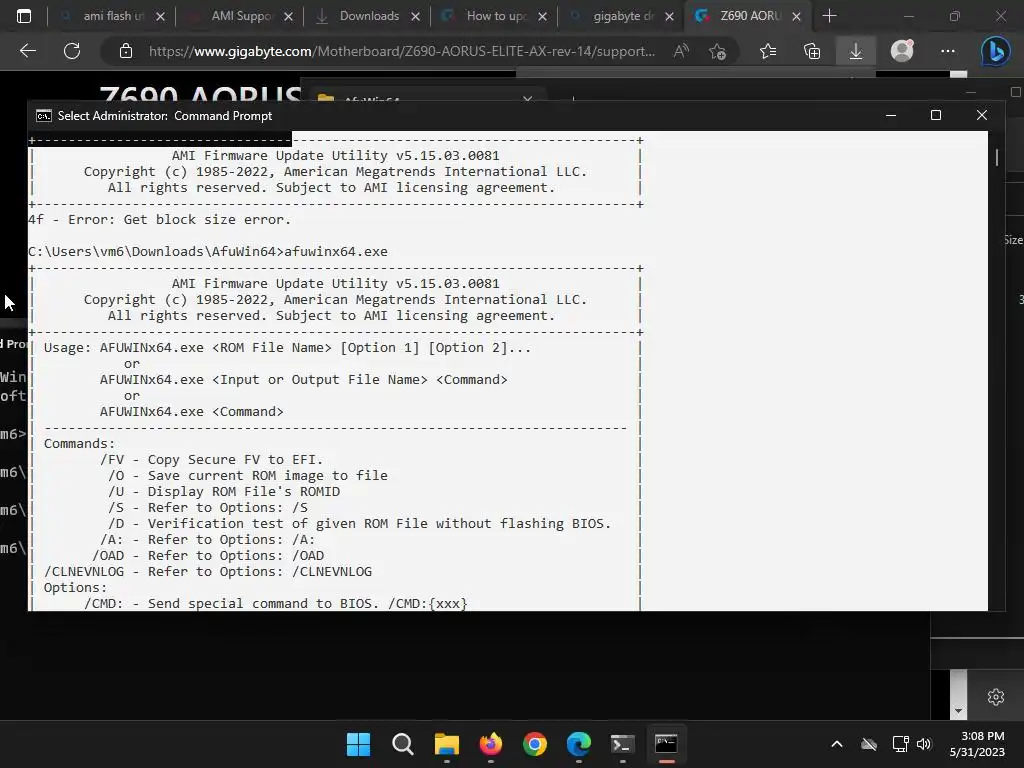1024x768 pixels.
Task: Open Edge Settings and more menu
Action: coord(948,51)
